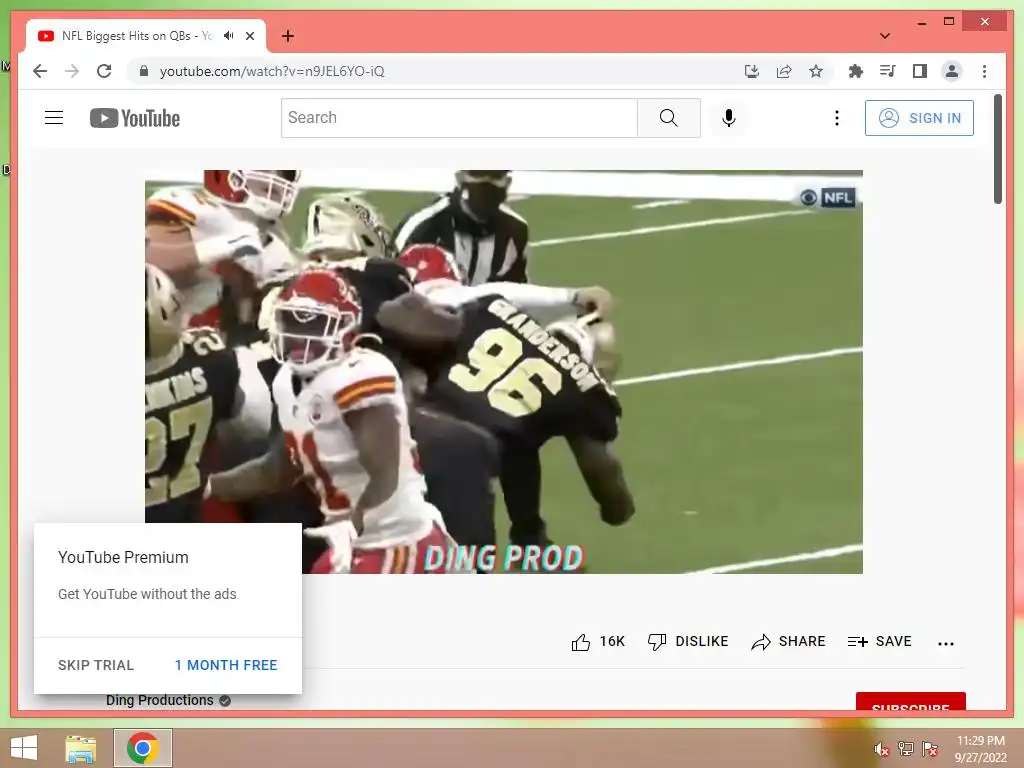Click SKIP TRIAL in Premium popup
This screenshot has height=768, width=1024.
(x=96, y=665)
